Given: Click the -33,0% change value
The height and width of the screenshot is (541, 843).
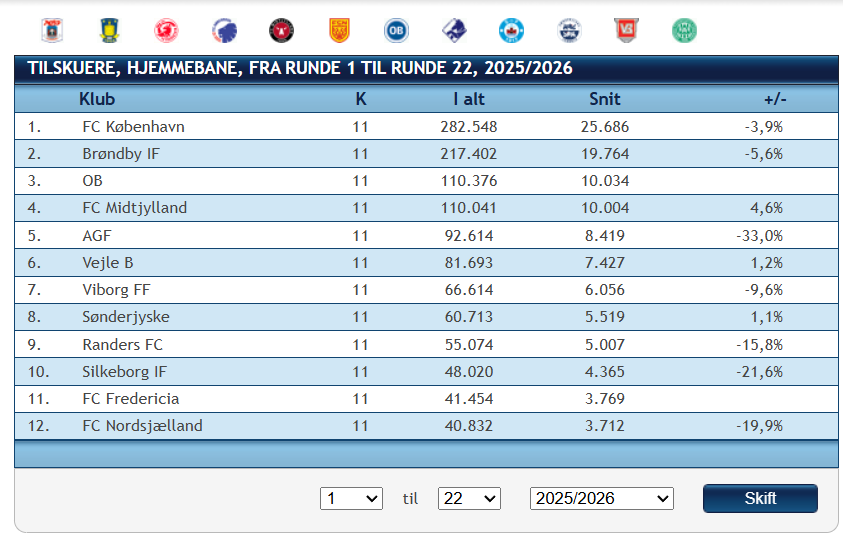Looking at the screenshot, I should [760, 236].
